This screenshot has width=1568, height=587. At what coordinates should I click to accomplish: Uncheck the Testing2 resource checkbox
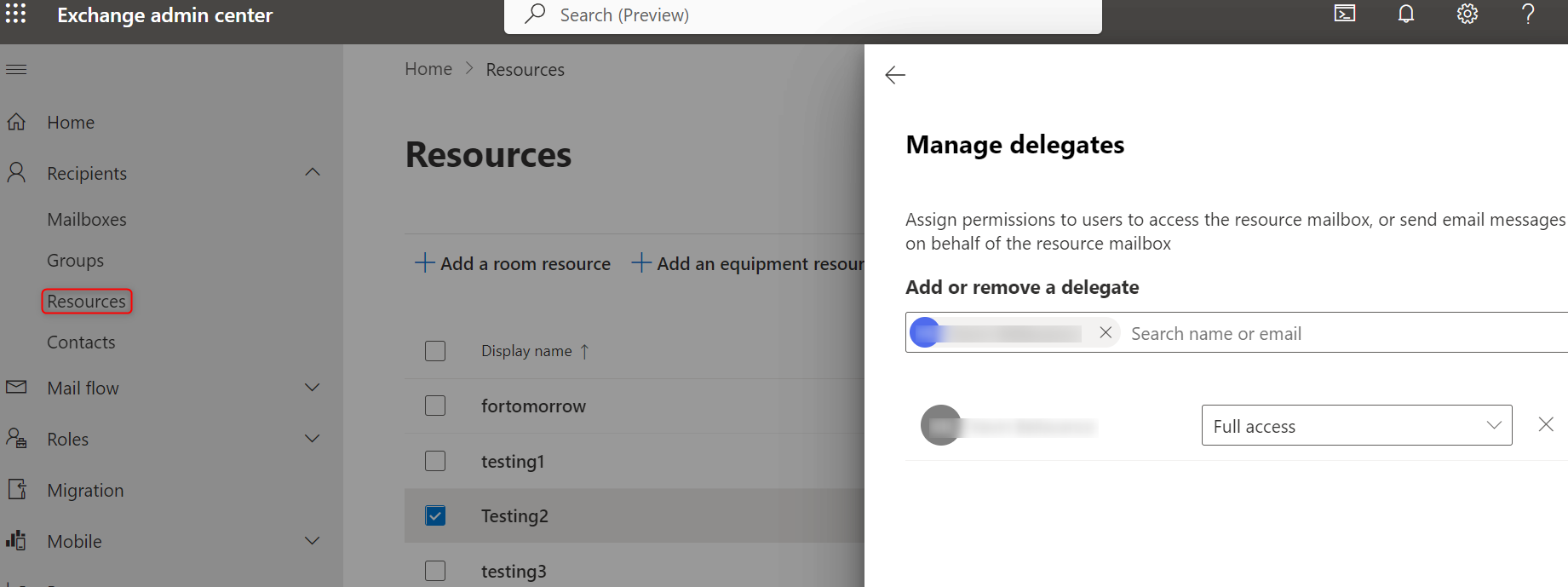click(x=435, y=515)
